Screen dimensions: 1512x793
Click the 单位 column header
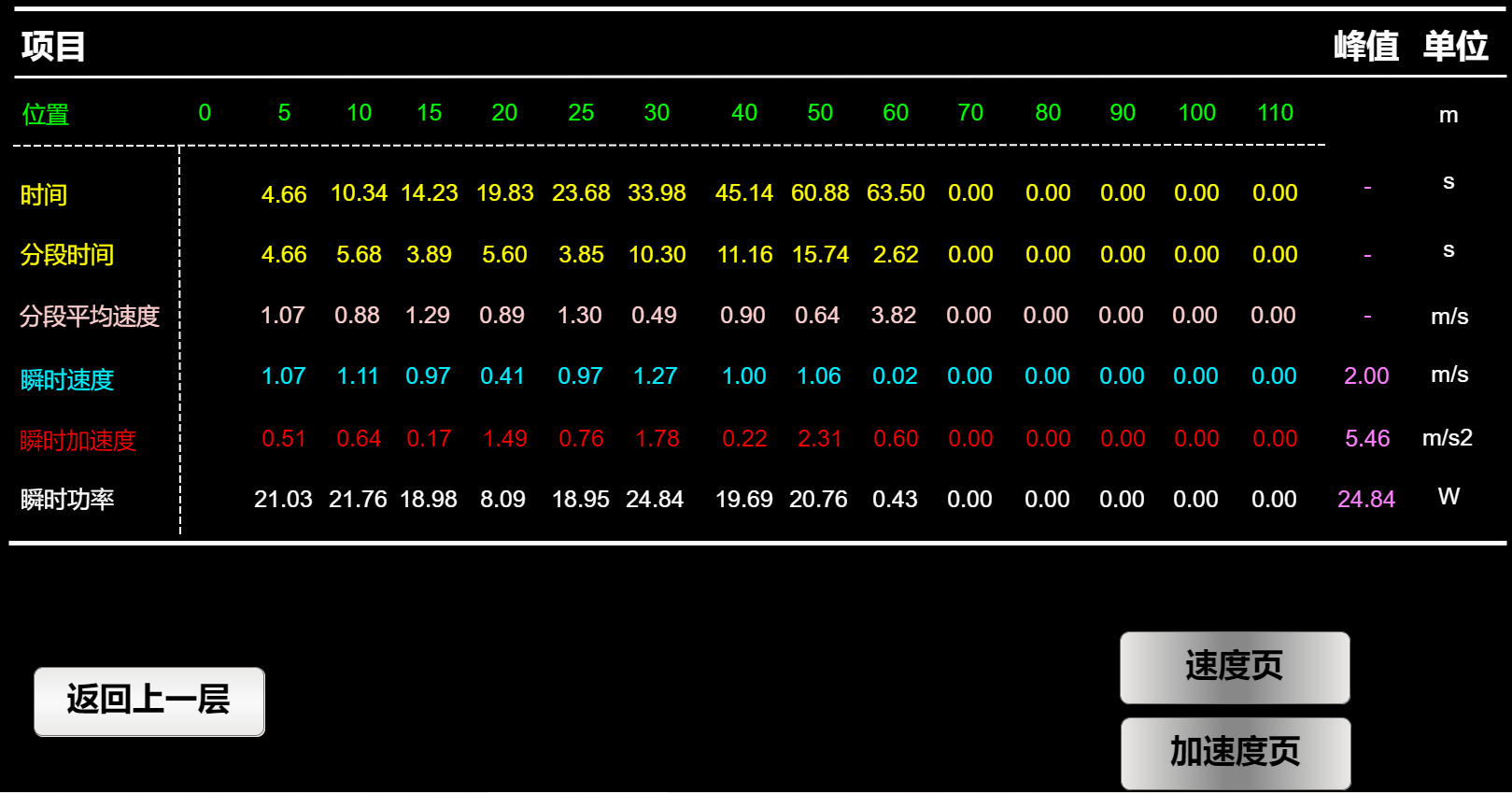(1455, 46)
